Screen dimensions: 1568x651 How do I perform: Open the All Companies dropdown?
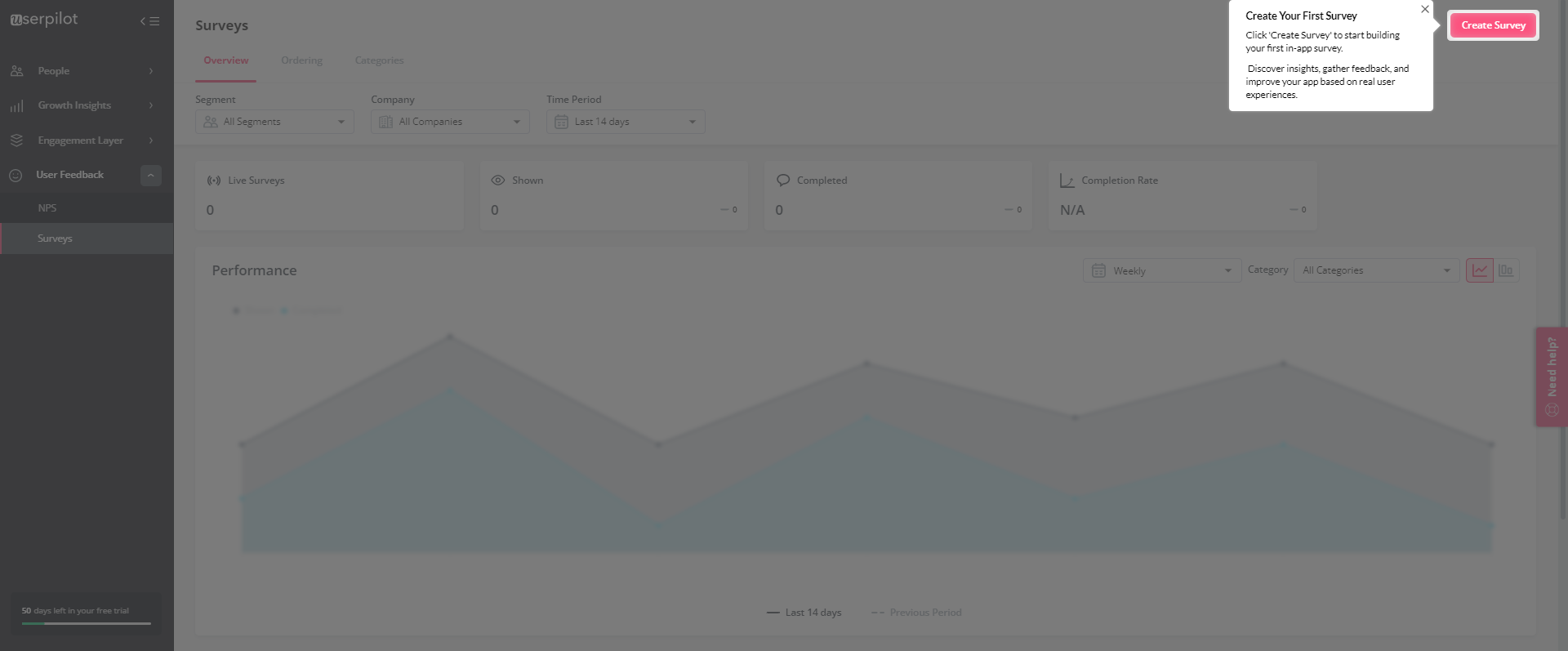(x=450, y=122)
